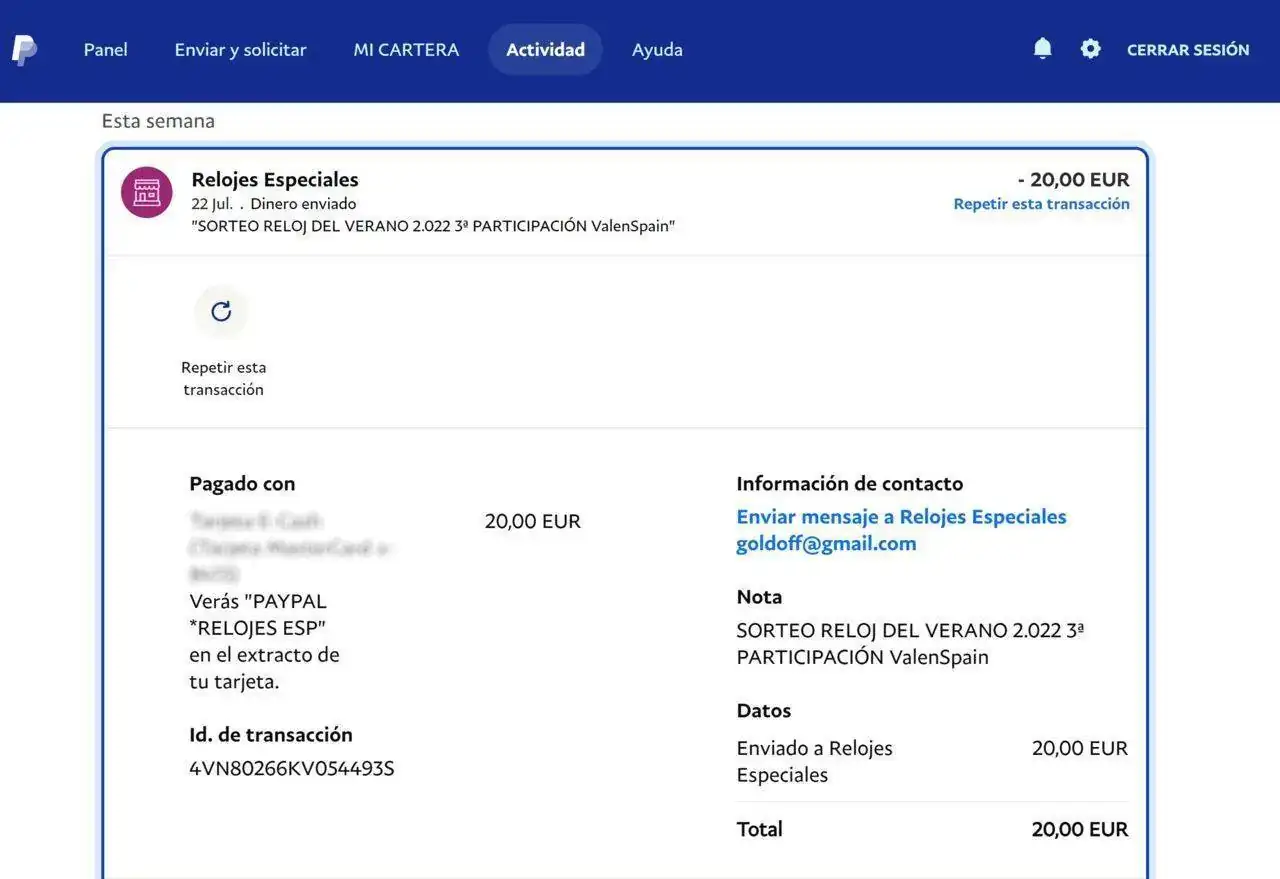Screen dimensions: 1280x879
Task: Click the goldoff@gmail.com email link
Action: 826,544
